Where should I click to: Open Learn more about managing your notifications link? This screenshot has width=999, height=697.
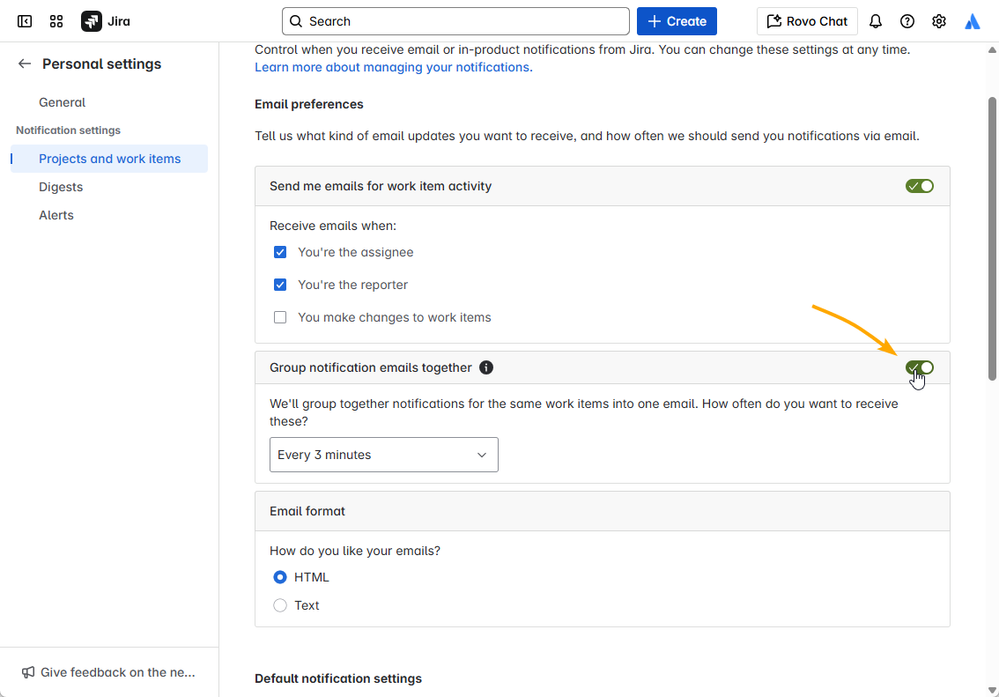pyautogui.click(x=393, y=68)
